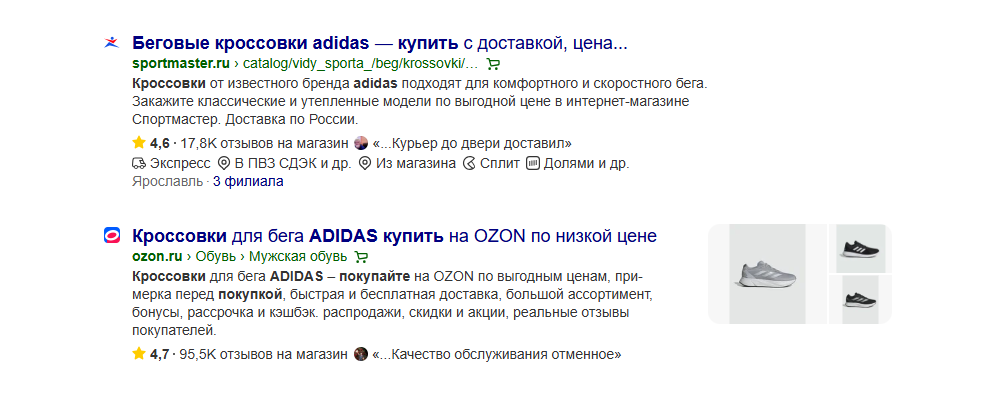Click green shopping cart icon next to sportmaster.ru
Screen dimensions: 991x396
(494, 64)
